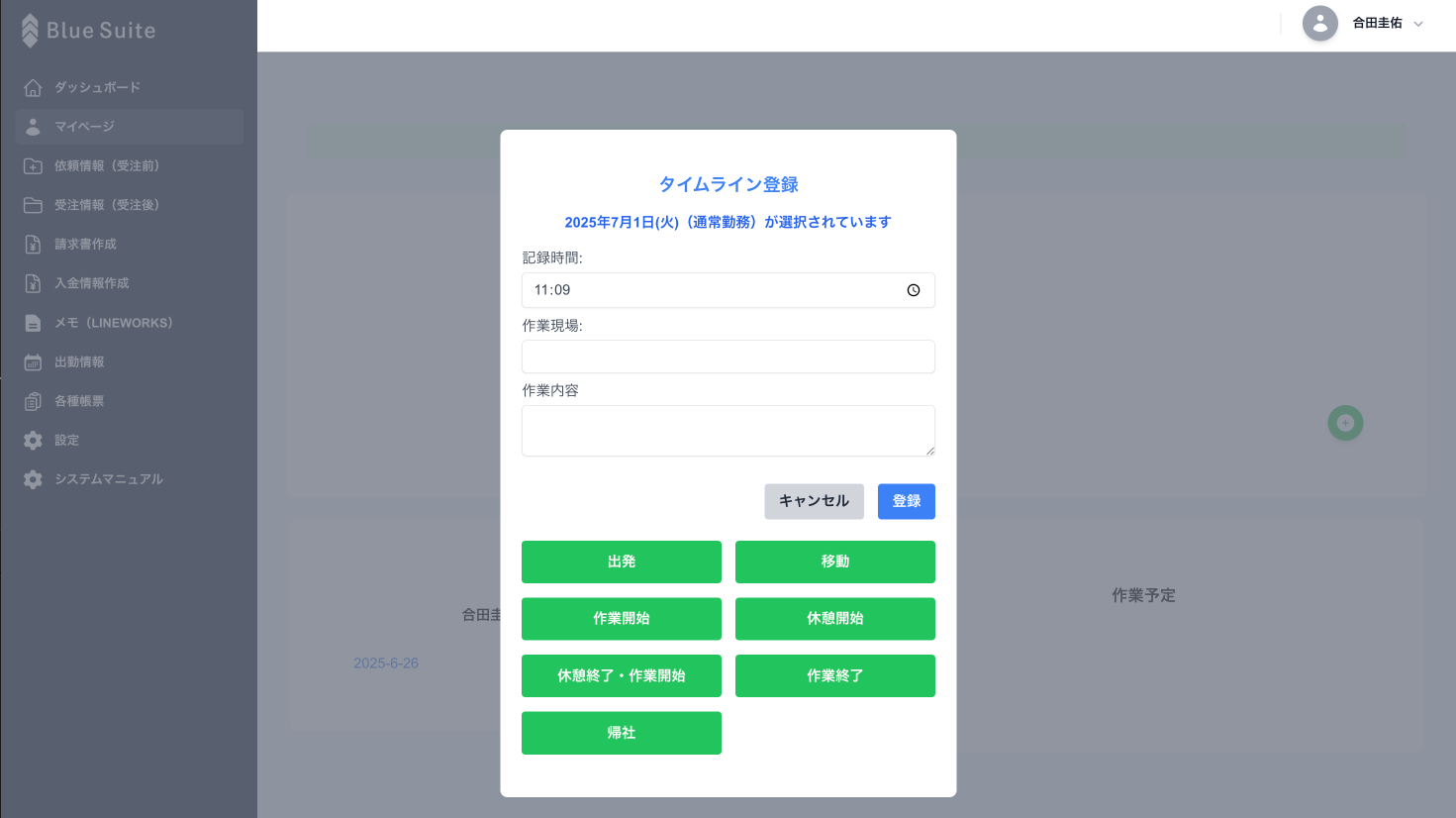Click the 受注情報 folder icon
Viewport: 1456px width, 818px height.
point(33,205)
